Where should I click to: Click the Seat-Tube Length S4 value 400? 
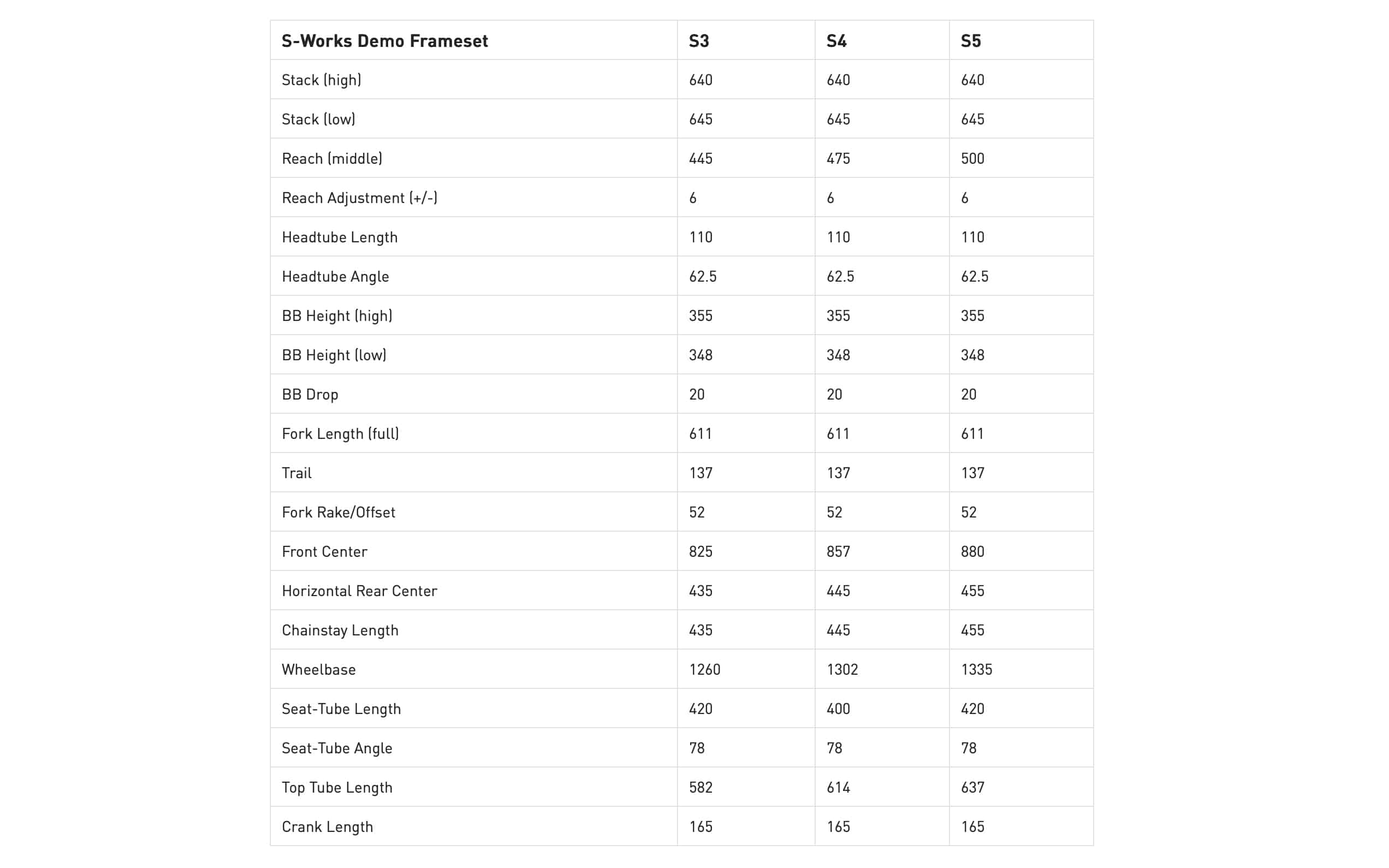(x=838, y=709)
